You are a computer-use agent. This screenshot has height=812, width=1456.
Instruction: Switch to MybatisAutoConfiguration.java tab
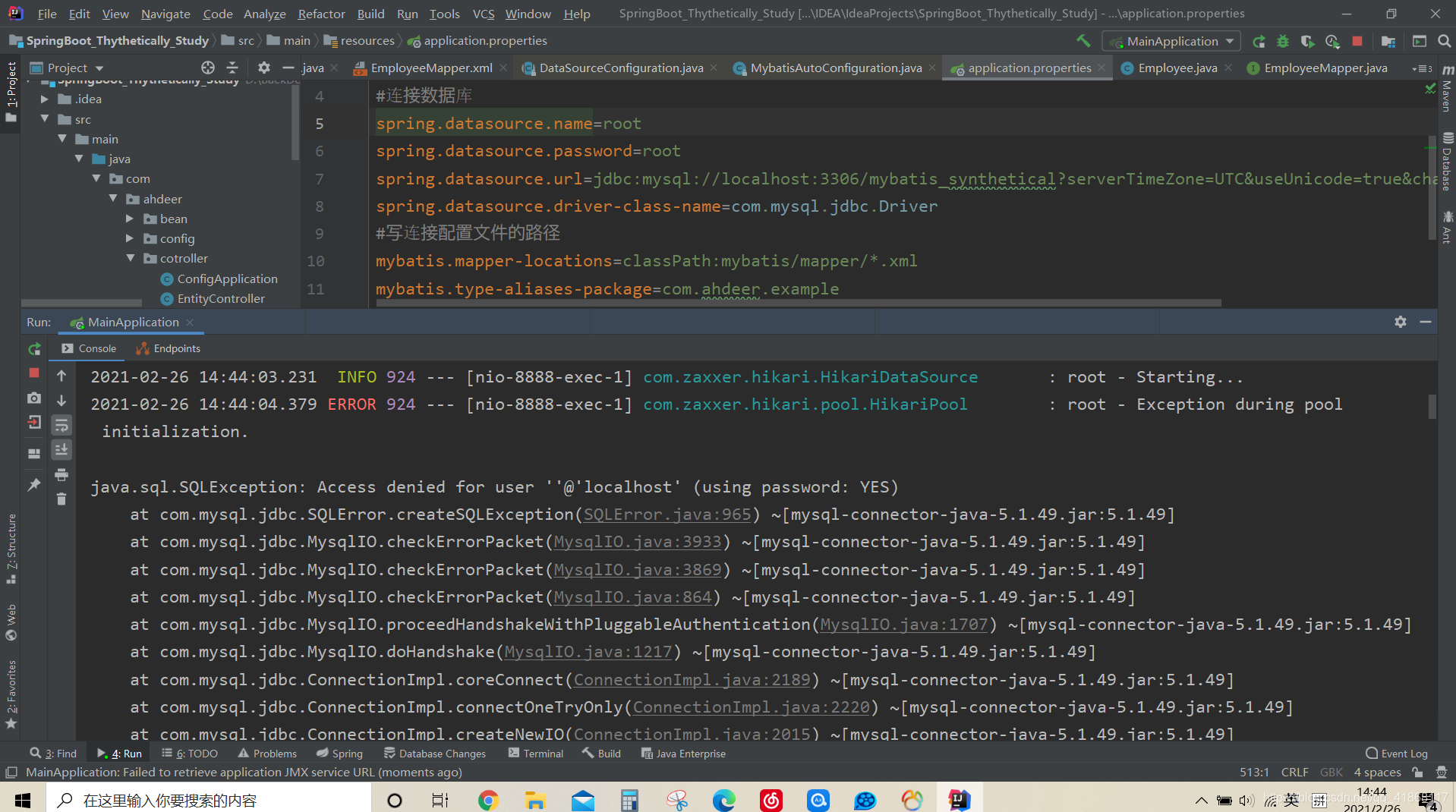(x=835, y=68)
